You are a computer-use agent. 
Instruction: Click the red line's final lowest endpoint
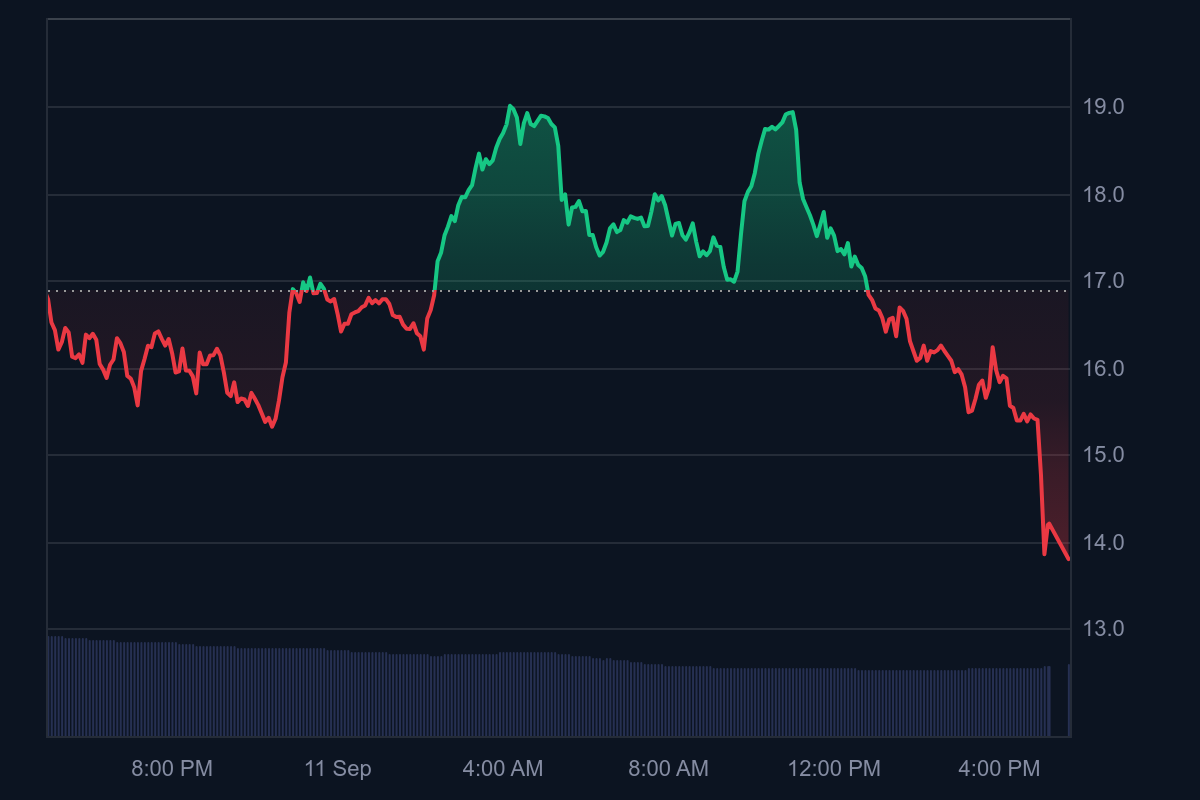1069,559
